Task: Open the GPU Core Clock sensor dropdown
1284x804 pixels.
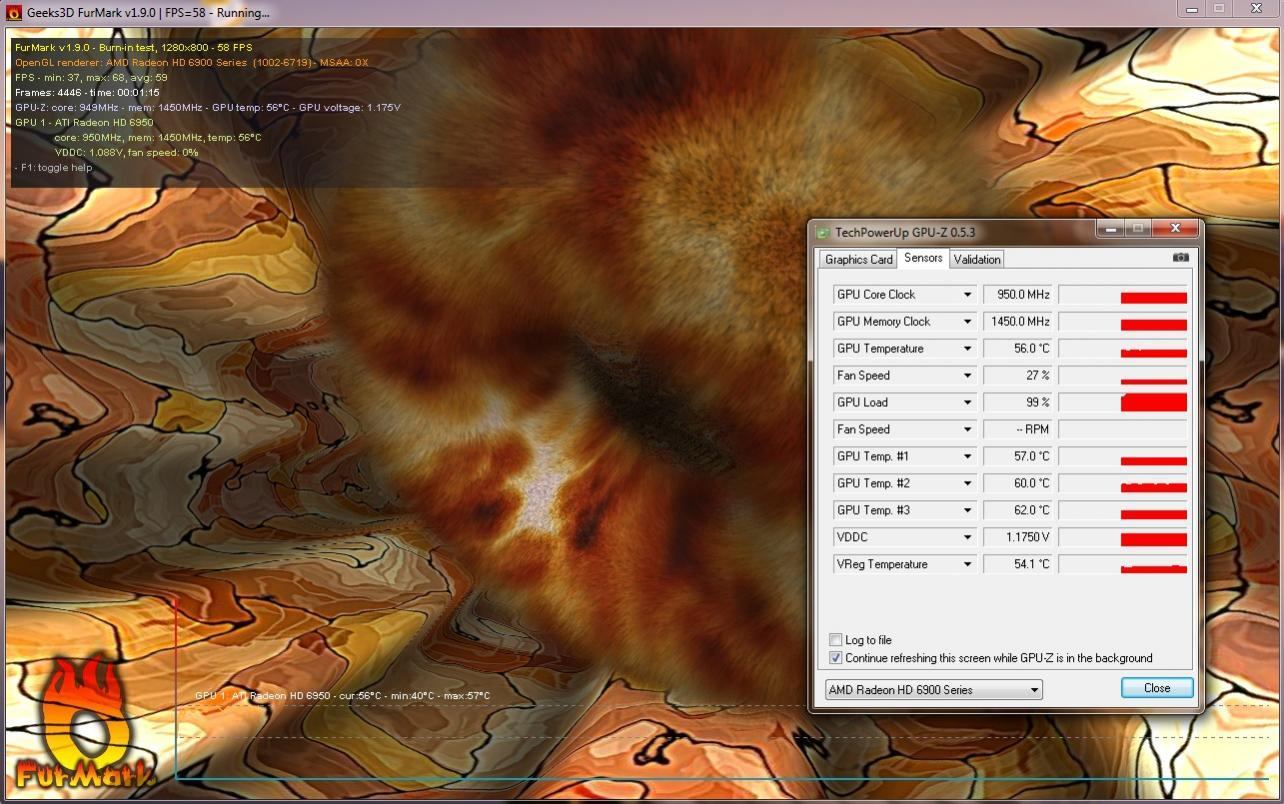Action: coord(967,295)
